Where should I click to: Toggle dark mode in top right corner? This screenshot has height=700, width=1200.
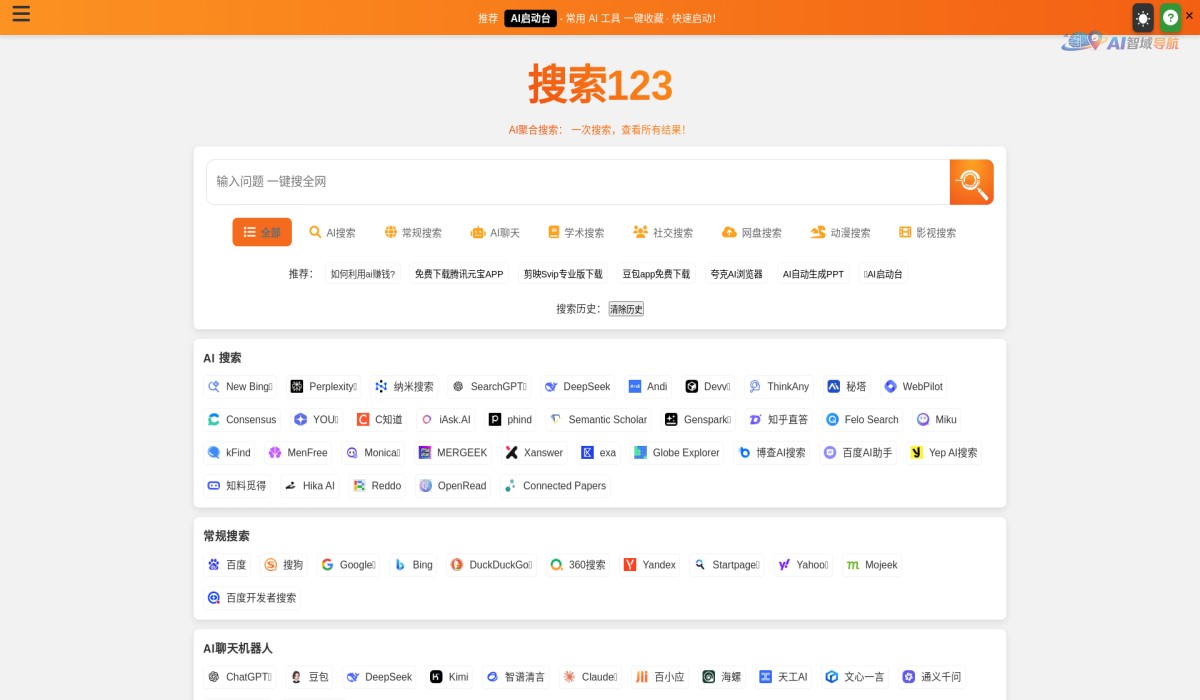point(1141,17)
